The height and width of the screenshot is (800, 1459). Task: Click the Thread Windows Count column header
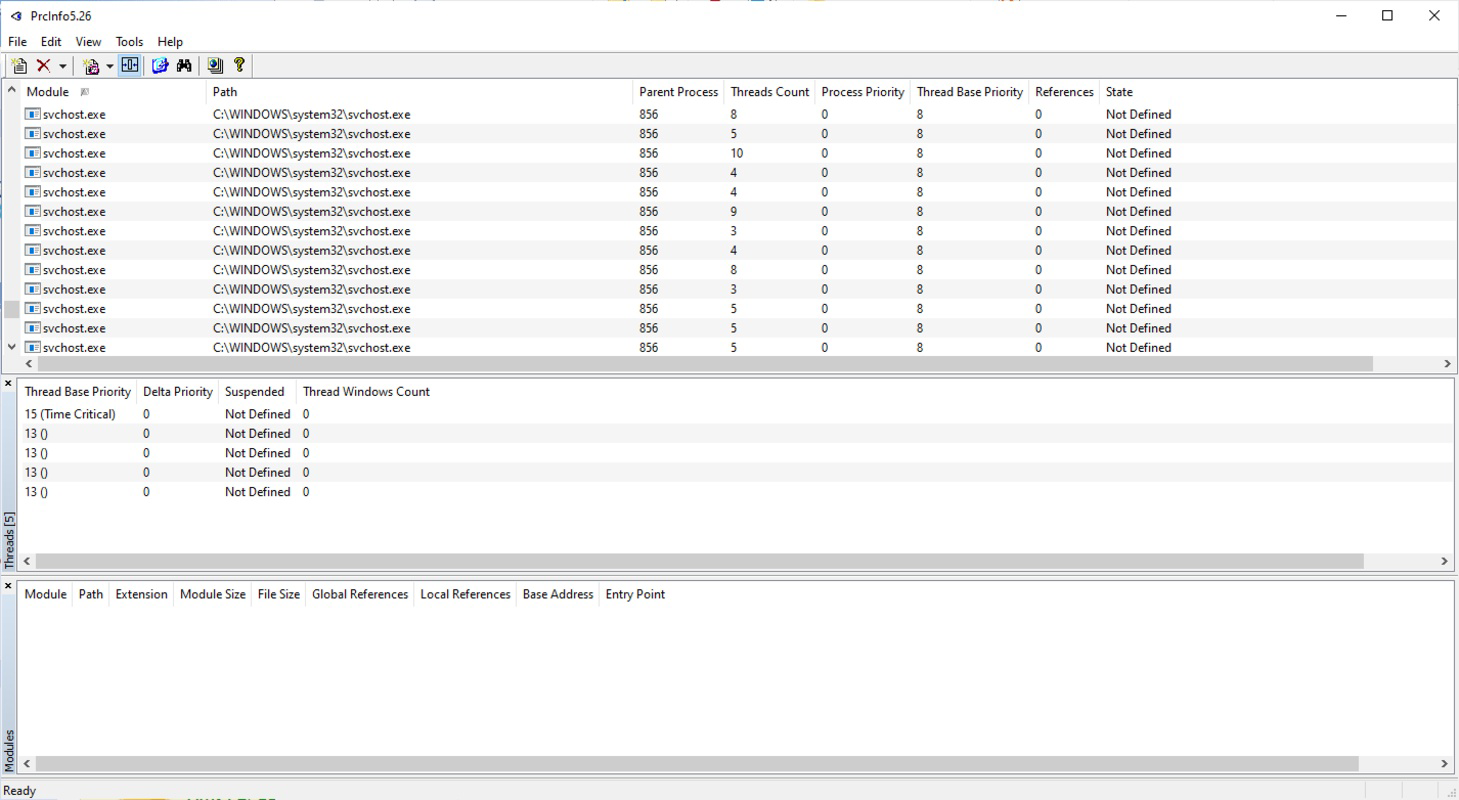tap(366, 392)
